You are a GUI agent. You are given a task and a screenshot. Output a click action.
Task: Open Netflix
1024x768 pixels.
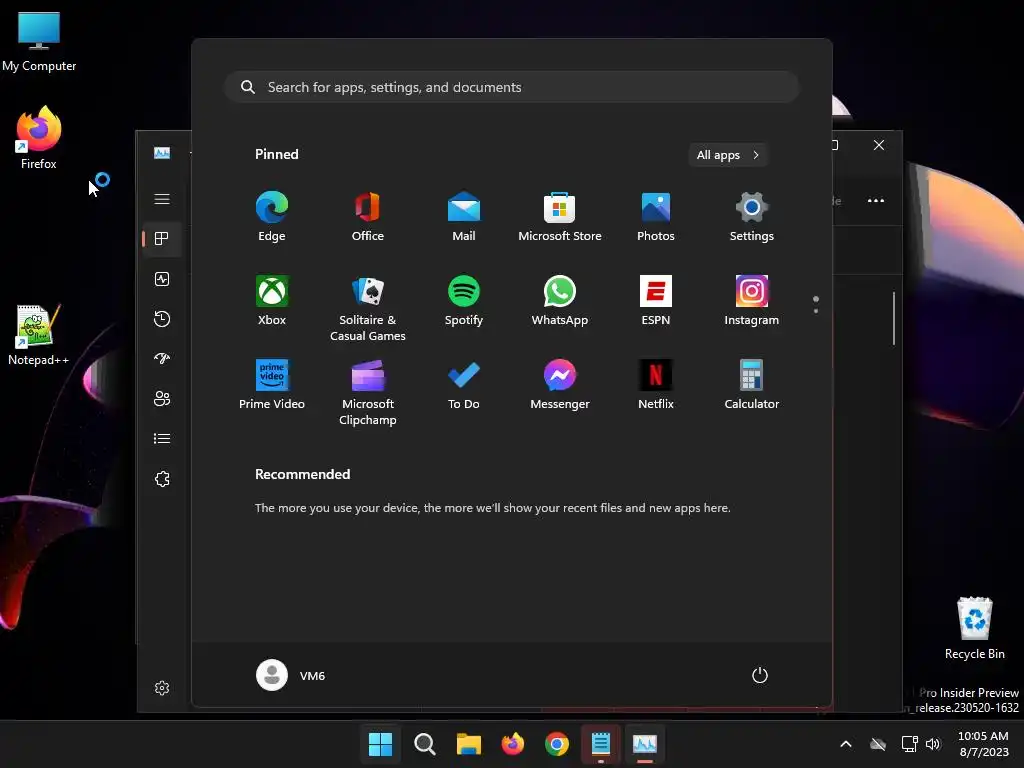pyautogui.click(x=656, y=385)
